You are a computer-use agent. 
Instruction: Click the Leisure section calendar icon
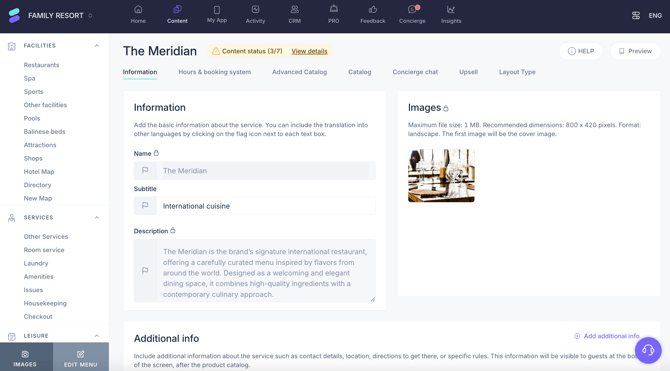click(x=12, y=336)
